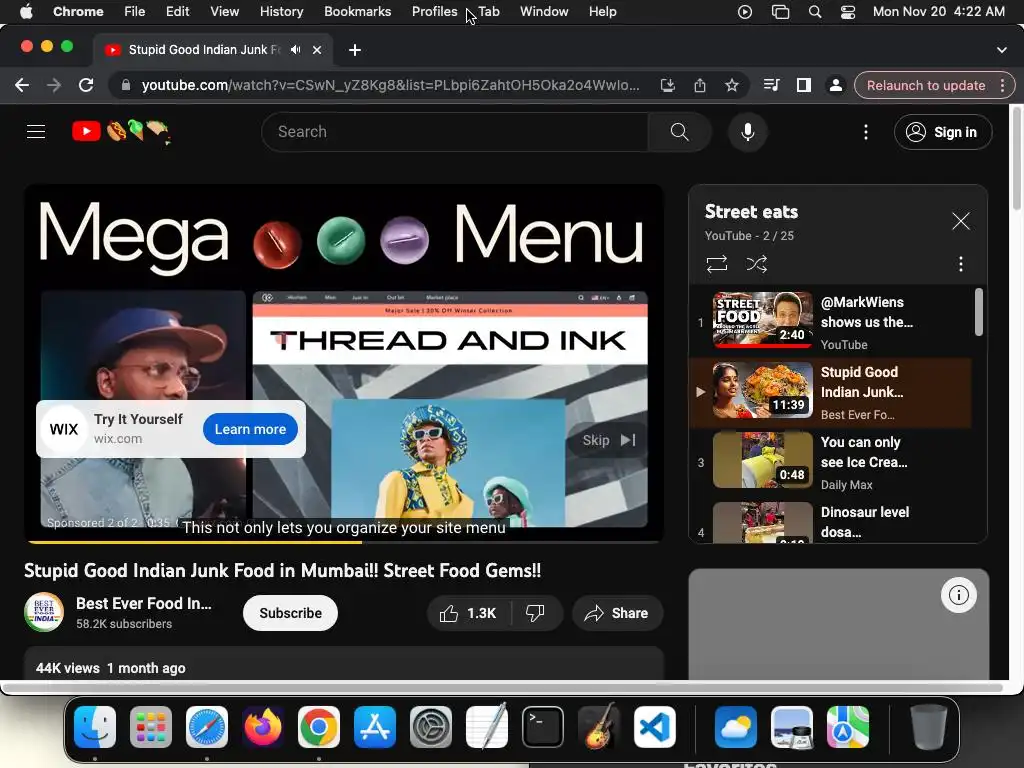Open Chrome profile avatar menu

pos(835,86)
